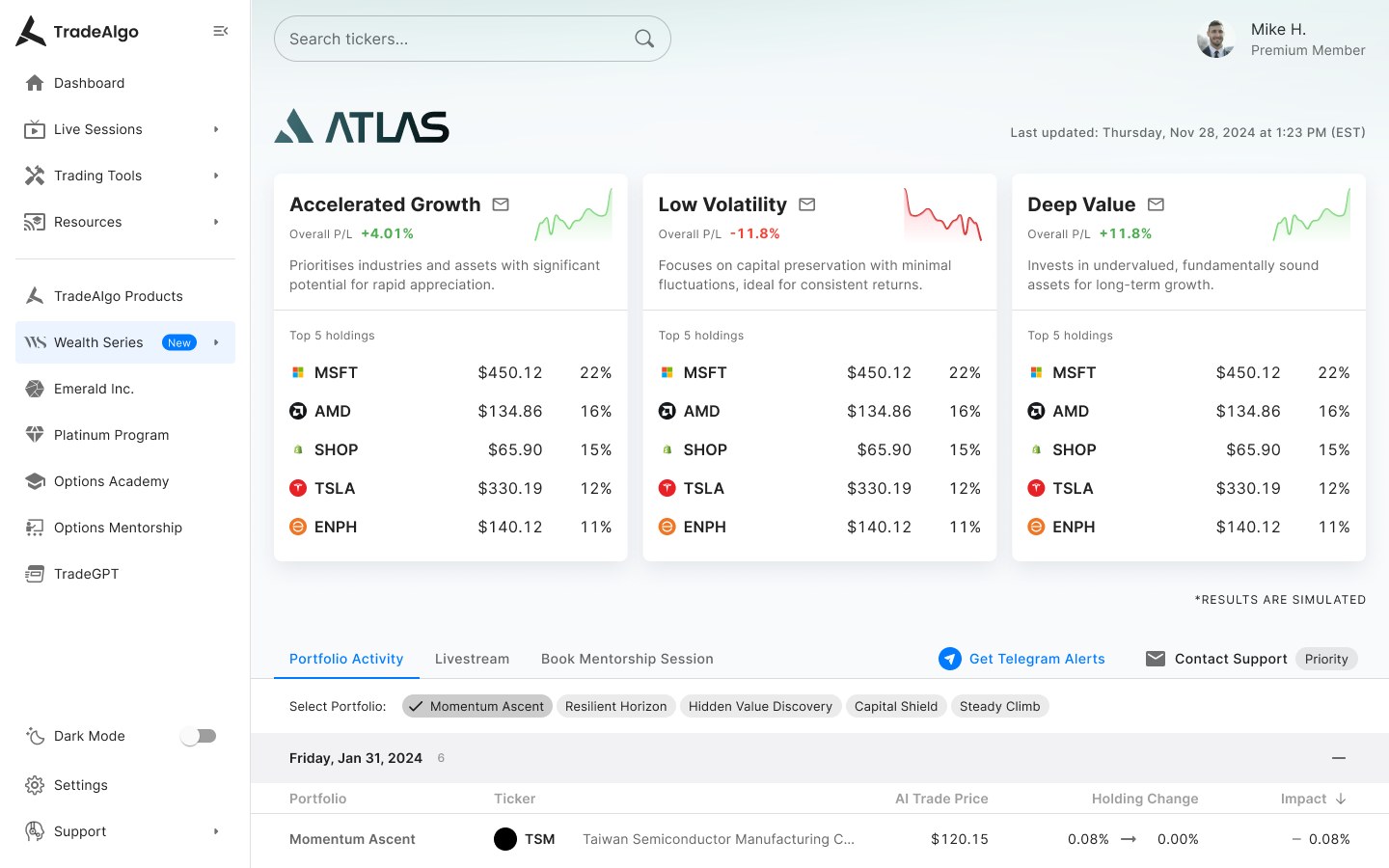The image size is (1389, 868).
Task: Click the envelope icon beside Low Volatility
Action: point(807,204)
